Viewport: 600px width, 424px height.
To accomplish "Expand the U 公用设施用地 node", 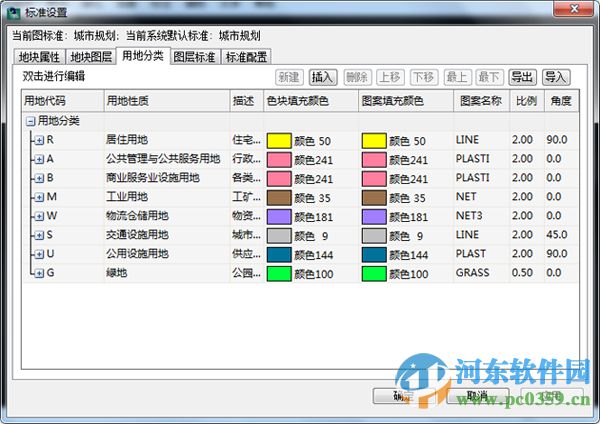I will pos(39,254).
